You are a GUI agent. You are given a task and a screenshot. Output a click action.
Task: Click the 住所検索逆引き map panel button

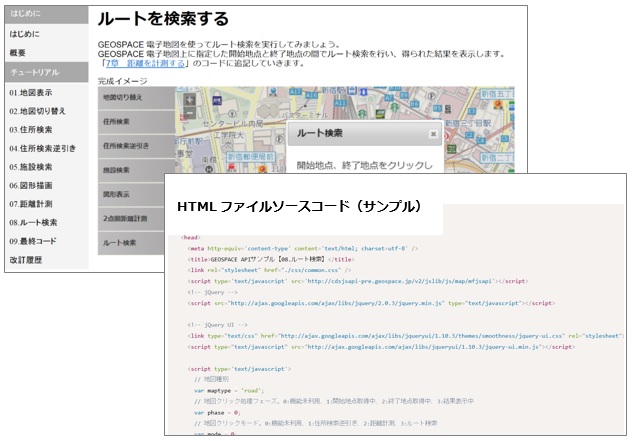[x=136, y=146]
